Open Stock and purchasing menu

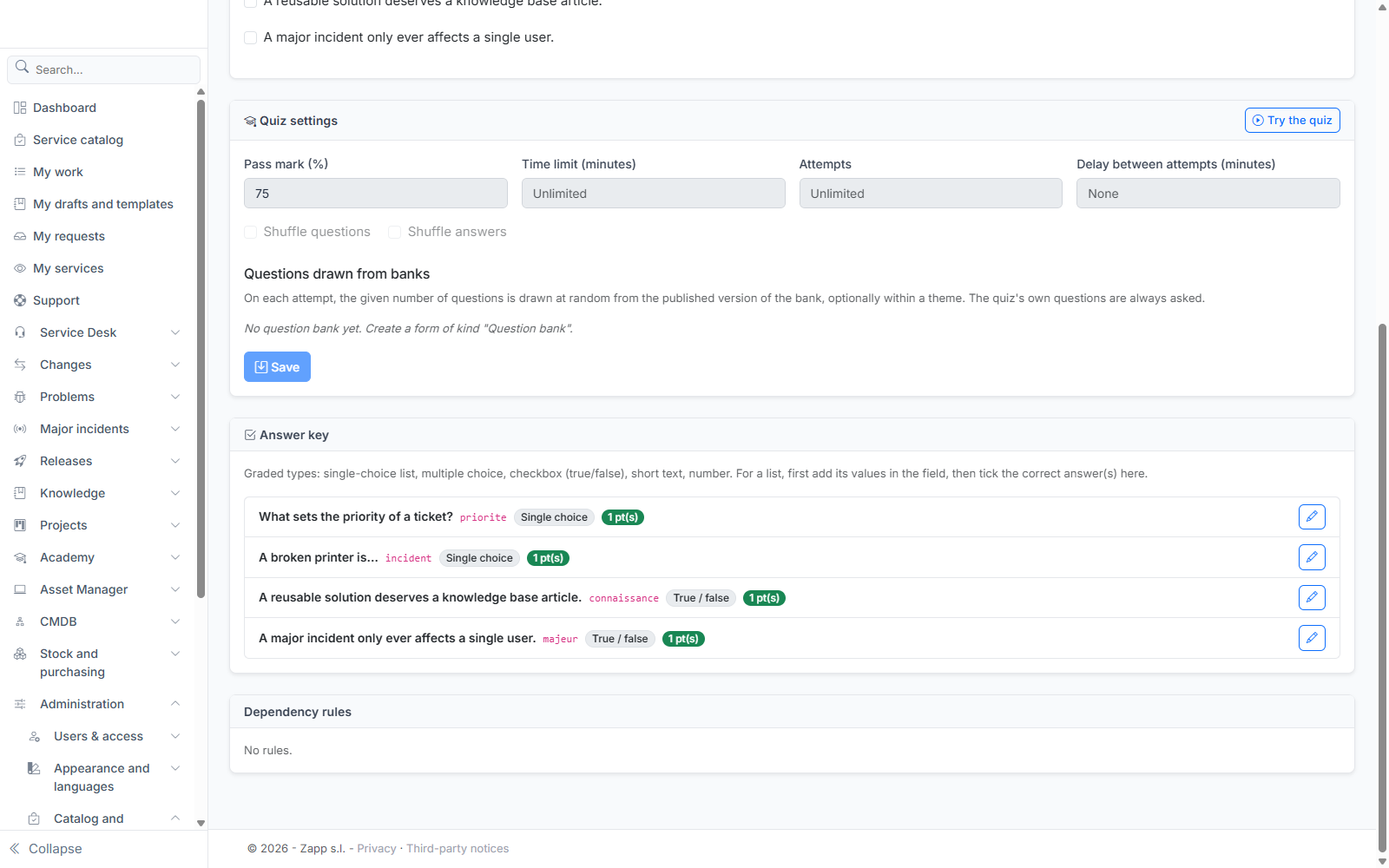pyautogui.click(x=97, y=662)
